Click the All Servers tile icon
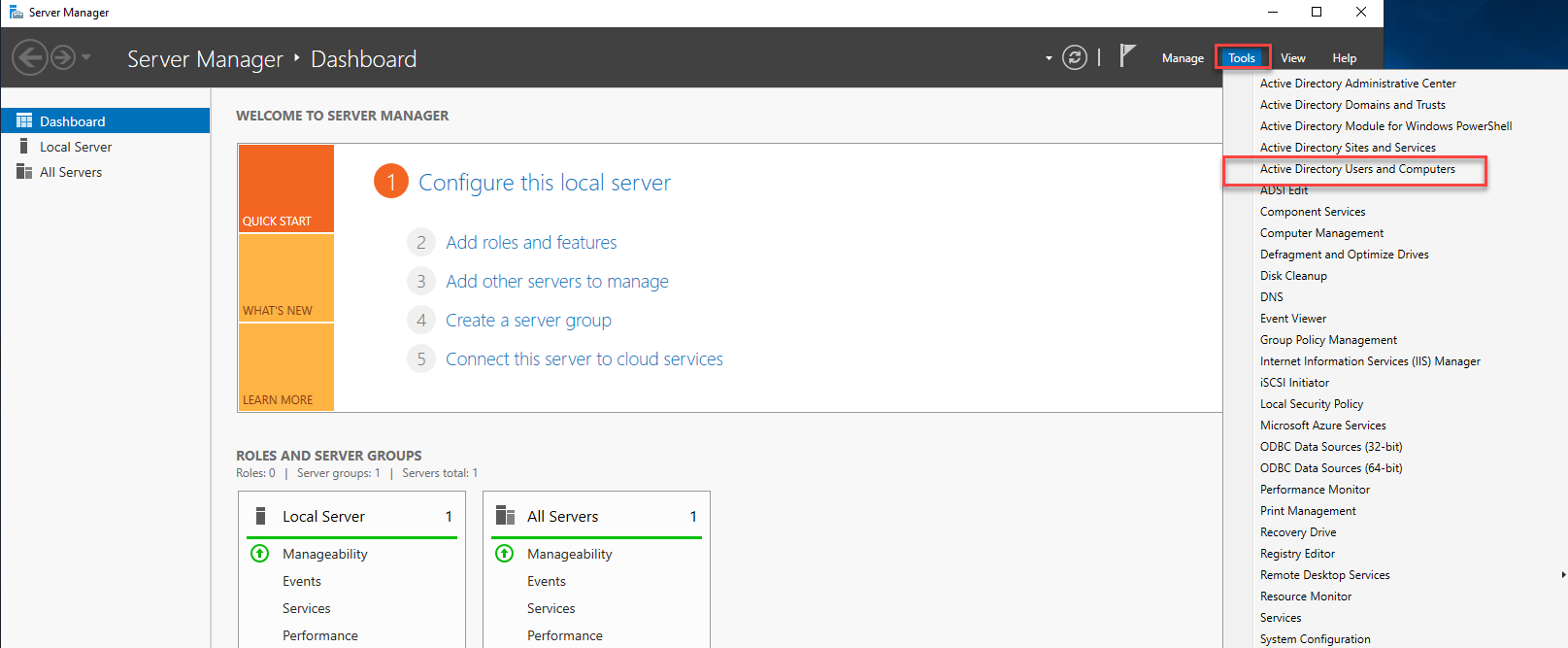The width and height of the screenshot is (1568, 648). coord(505,515)
